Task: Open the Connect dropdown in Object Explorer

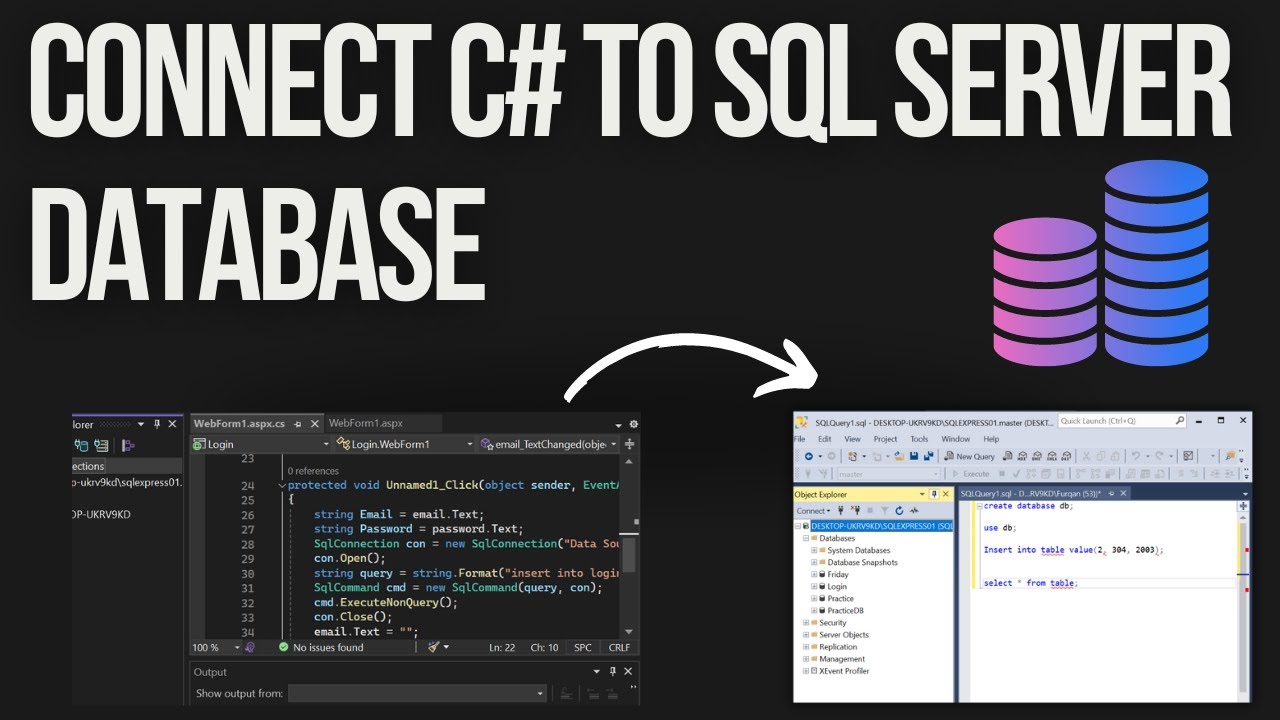Action: (x=813, y=511)
